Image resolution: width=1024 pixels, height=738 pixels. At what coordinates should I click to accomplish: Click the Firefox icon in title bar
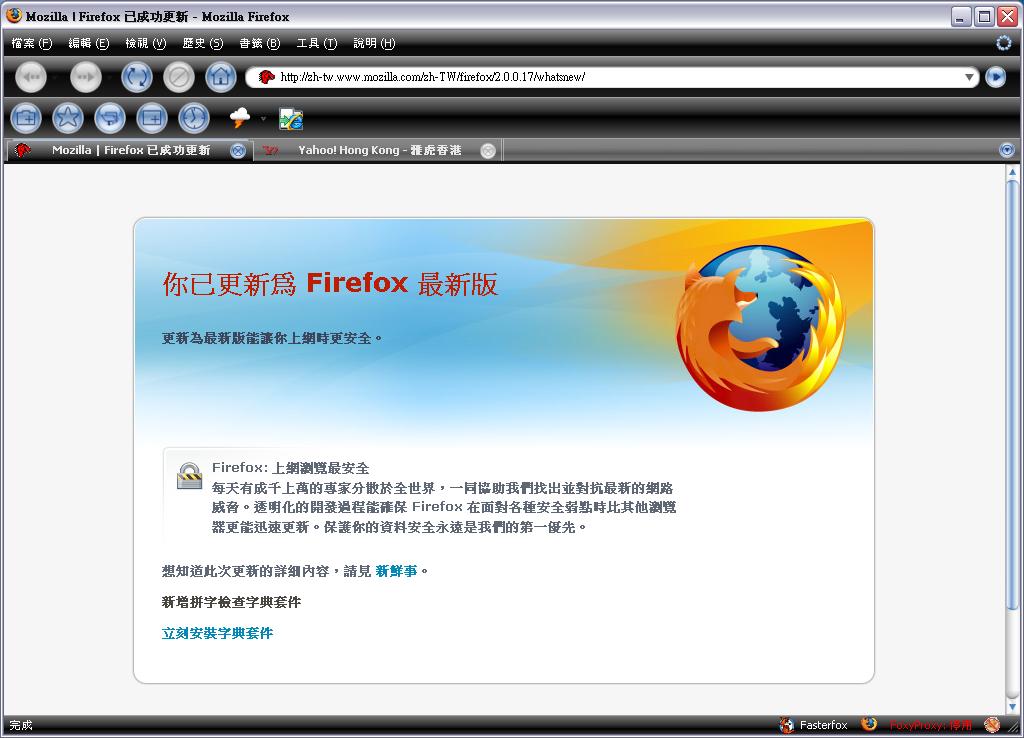(x=14, y=16)
